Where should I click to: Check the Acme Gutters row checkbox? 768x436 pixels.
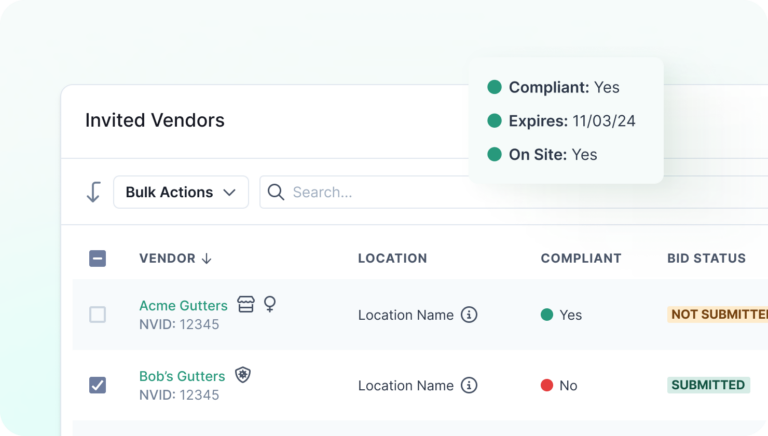[x=97, y=315]
